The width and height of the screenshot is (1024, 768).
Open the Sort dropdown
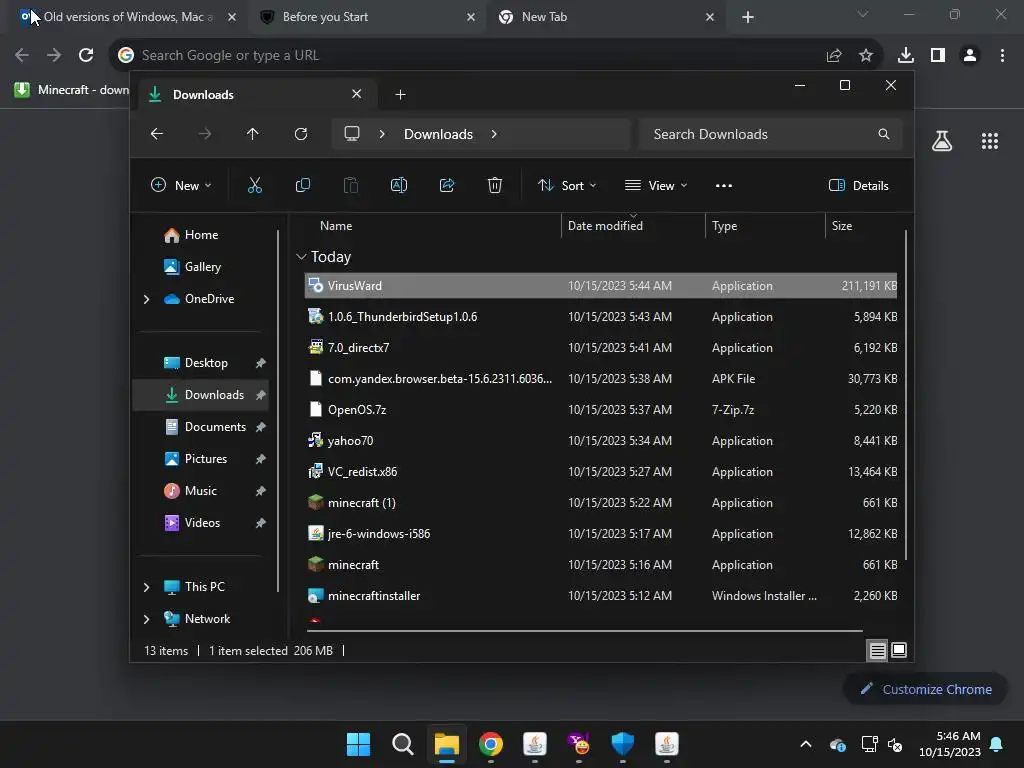tap(566, 185)
